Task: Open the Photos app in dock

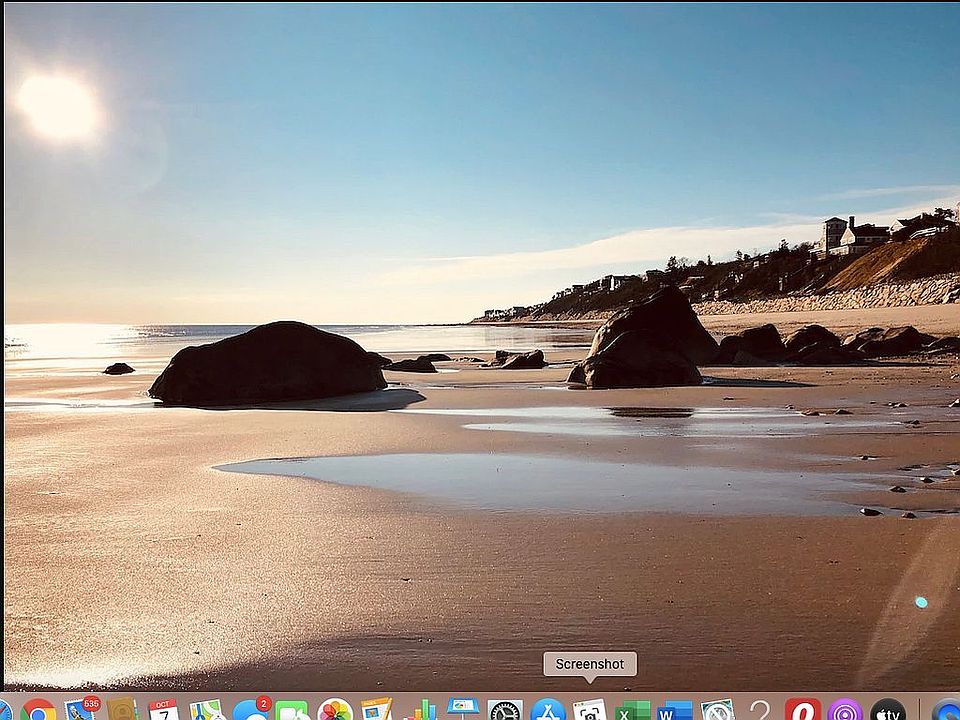Action: point(334,711)
